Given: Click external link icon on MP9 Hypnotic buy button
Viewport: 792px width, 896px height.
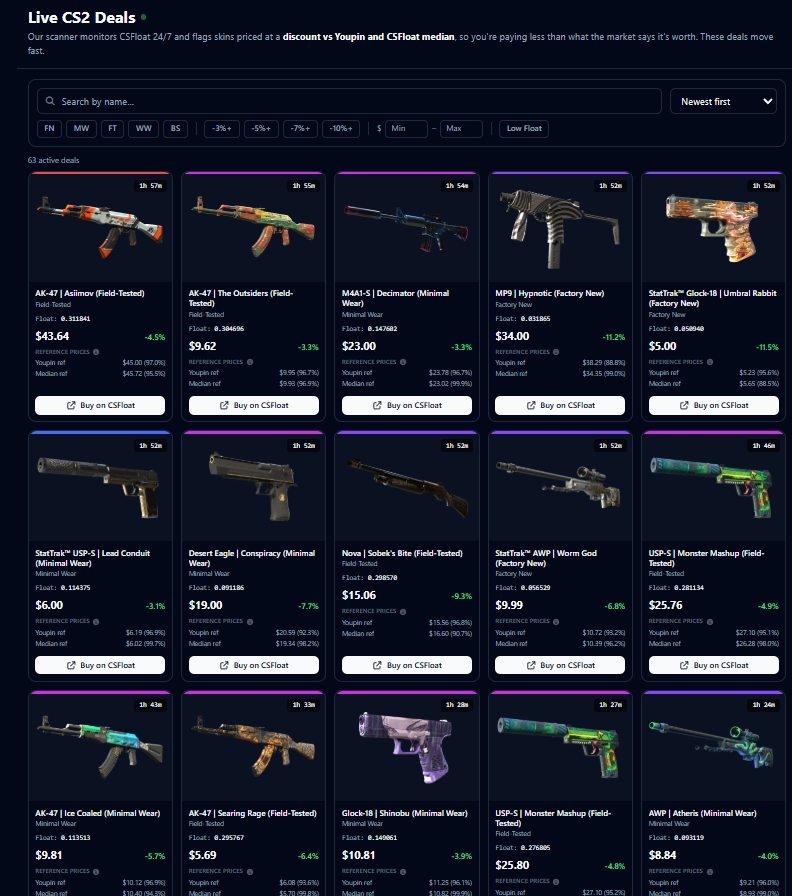Looking at the screenshot, I should coord(531,405).
